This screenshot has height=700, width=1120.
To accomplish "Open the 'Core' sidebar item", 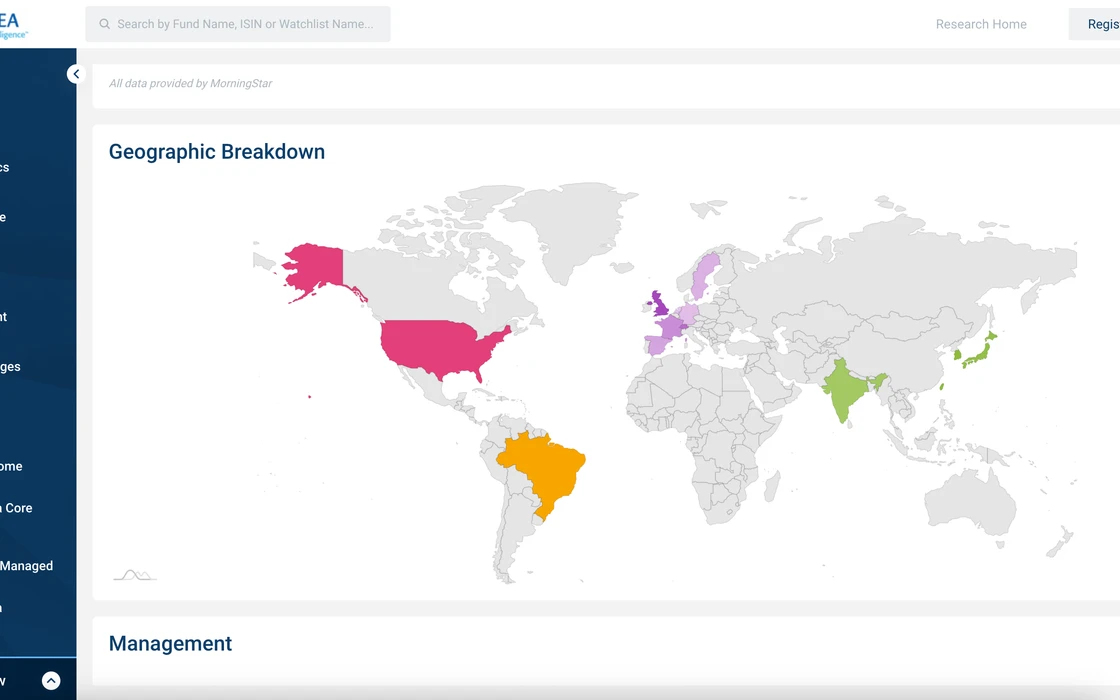I will click(x=19, y=508).
